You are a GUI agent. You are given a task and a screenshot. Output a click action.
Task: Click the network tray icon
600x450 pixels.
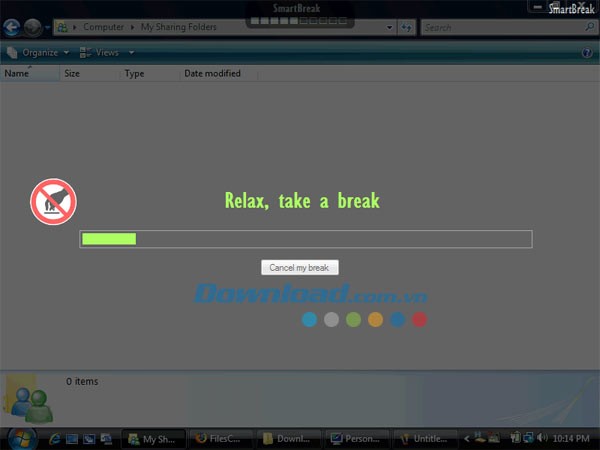click(529, 438)
